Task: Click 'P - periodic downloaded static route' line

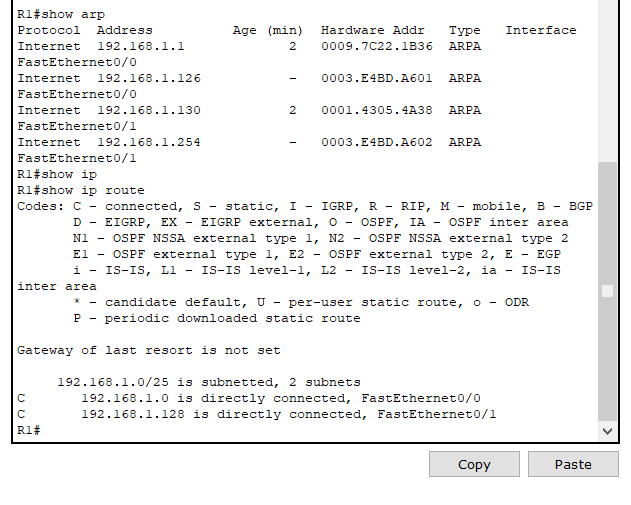Action: 217,318
